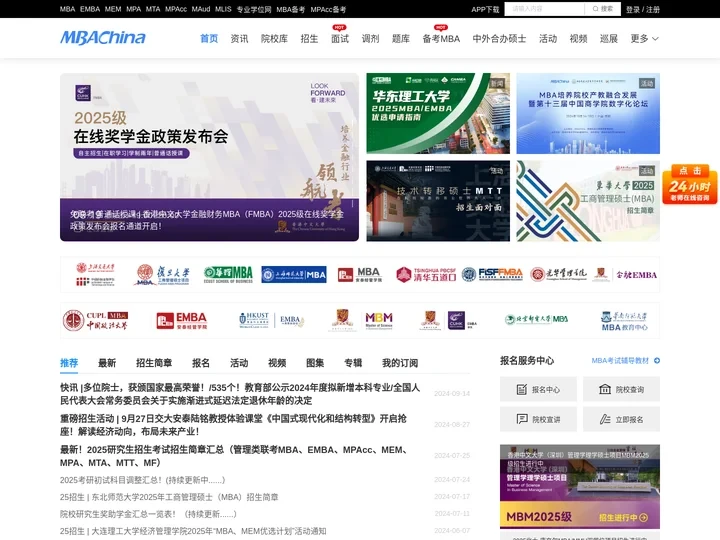Open the 重磅招生活动 9月27日交大安泰 article
Image resolution: width=720 pixels, height=540 pixels.
click(x=233, y=425)
